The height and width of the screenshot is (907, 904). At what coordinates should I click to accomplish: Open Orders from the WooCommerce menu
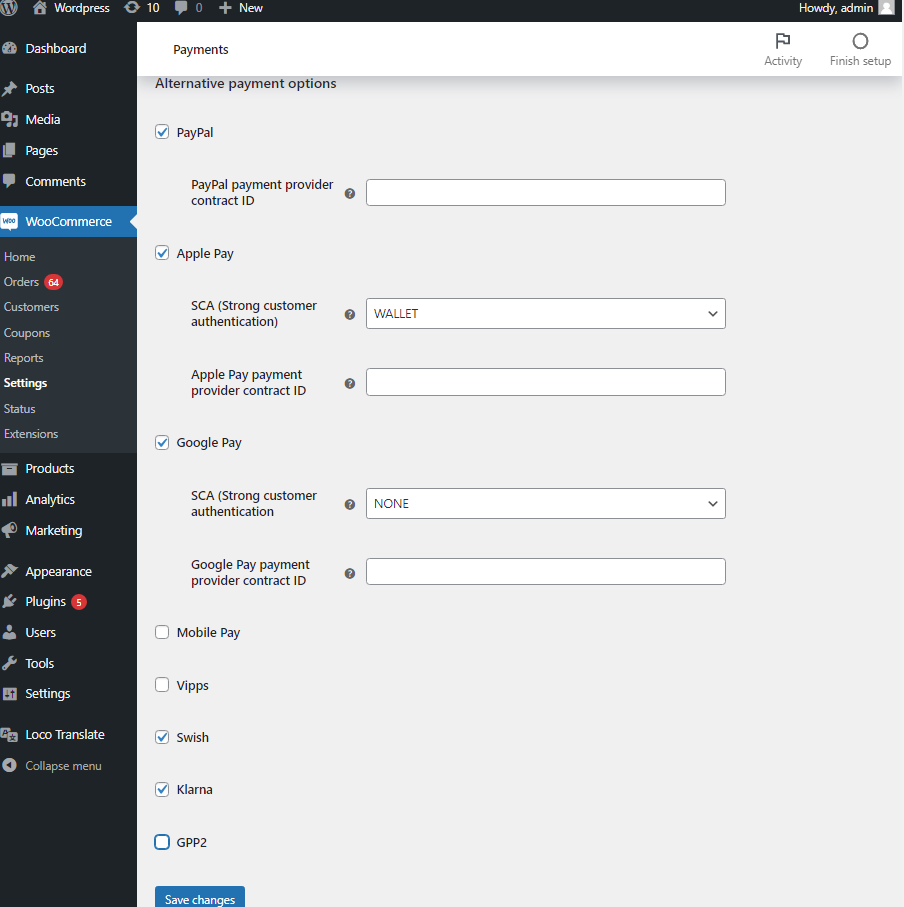[20, 281]
